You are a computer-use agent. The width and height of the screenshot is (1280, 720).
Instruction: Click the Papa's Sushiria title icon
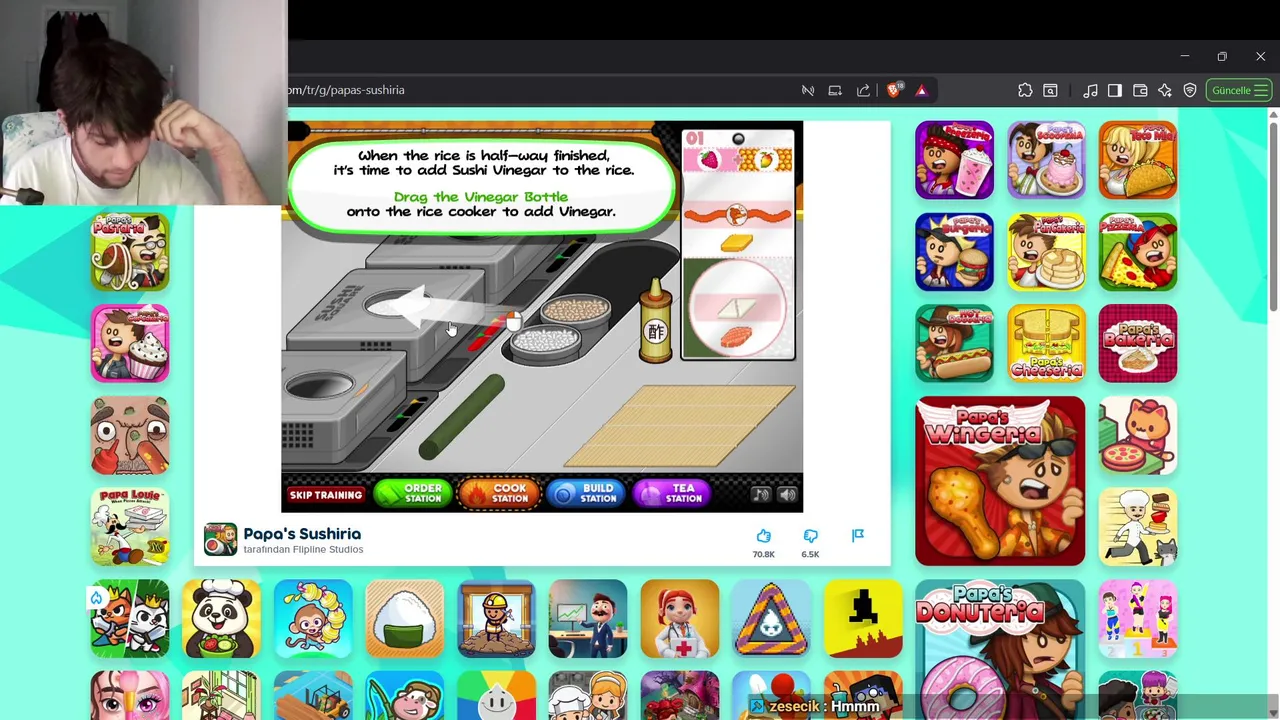point(220,540)
